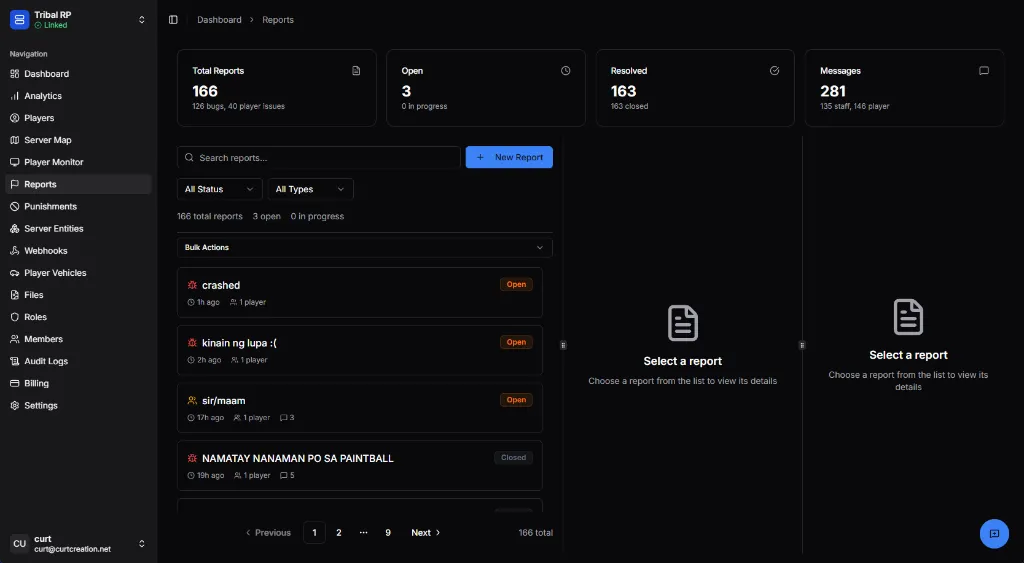Click the right panel resize handle
Image resolution: width=1024 pixels, height=563 pixels.
(x=802, y=345)
